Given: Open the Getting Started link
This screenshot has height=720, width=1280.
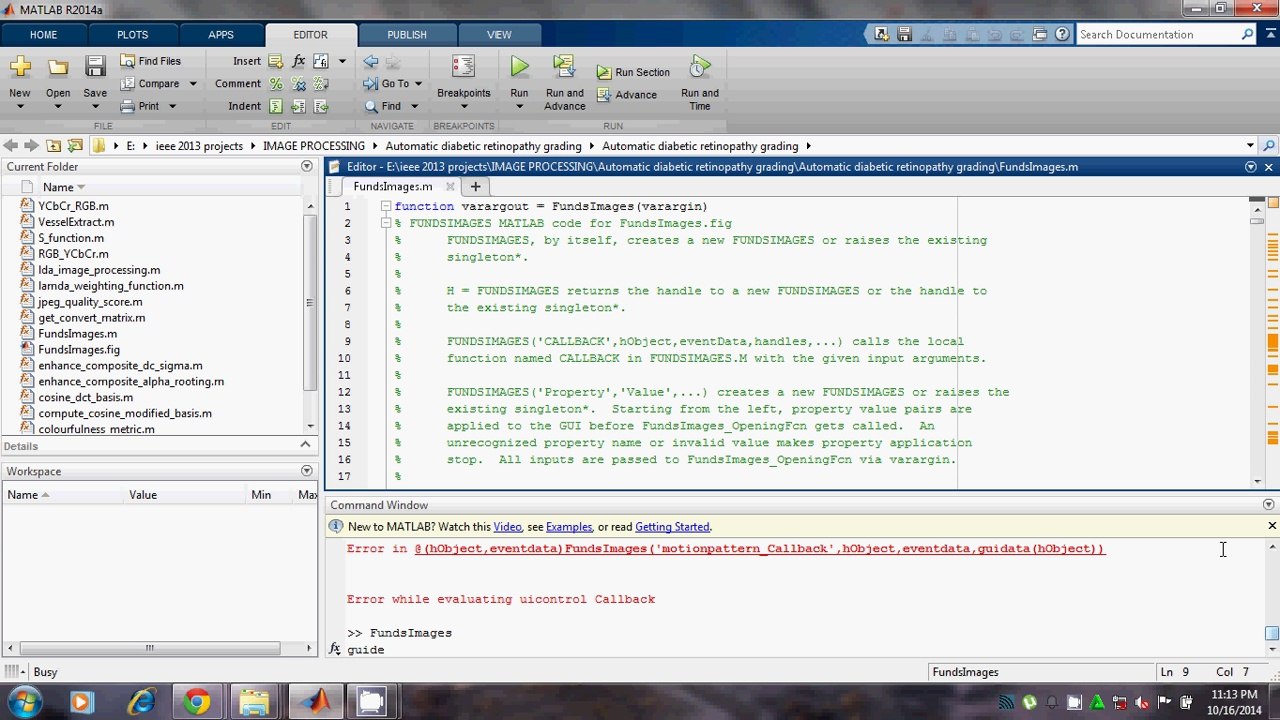Looking at the screenshot, I should click(671, 527).
